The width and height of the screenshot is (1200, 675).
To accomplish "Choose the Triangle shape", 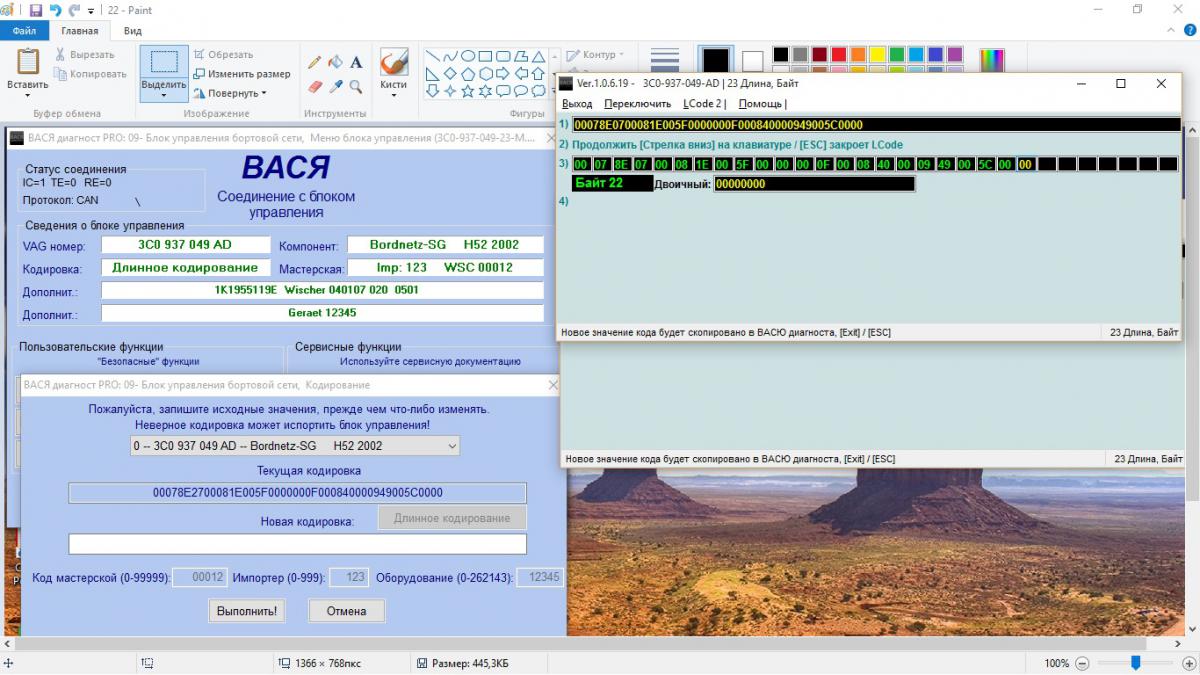I will [x=539, y=56].
